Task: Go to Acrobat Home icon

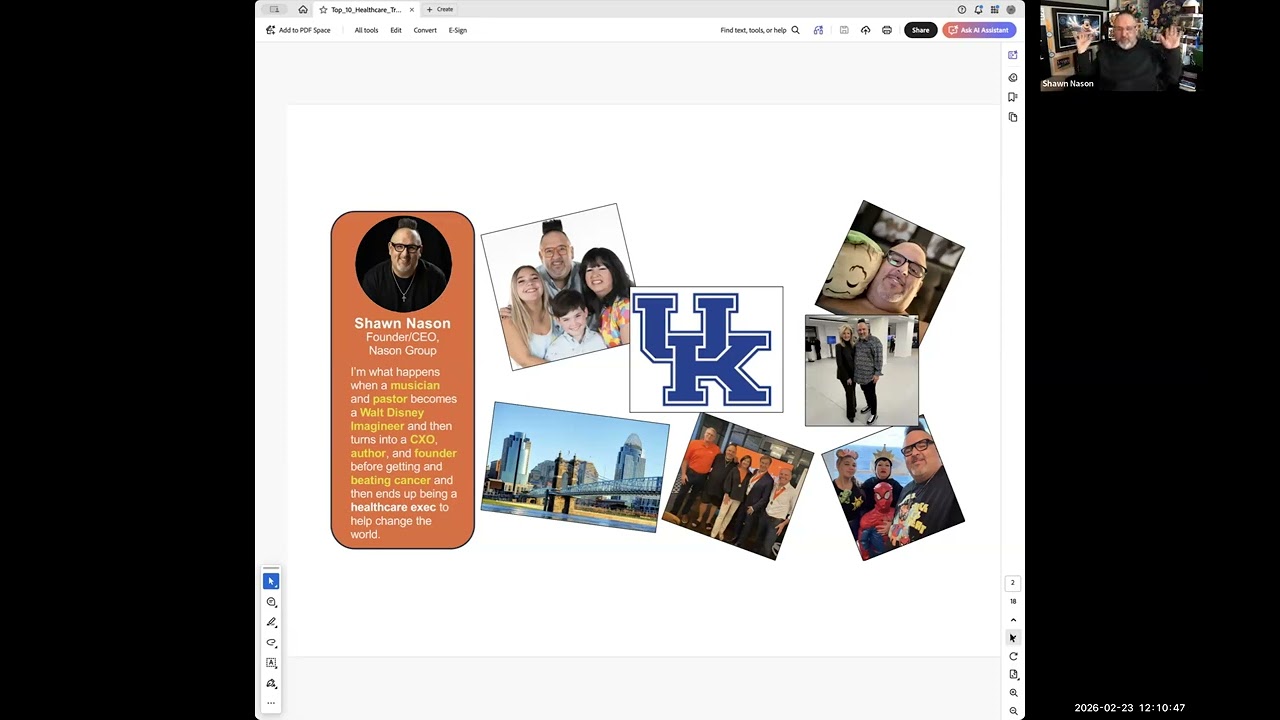Action: (303, 9)
